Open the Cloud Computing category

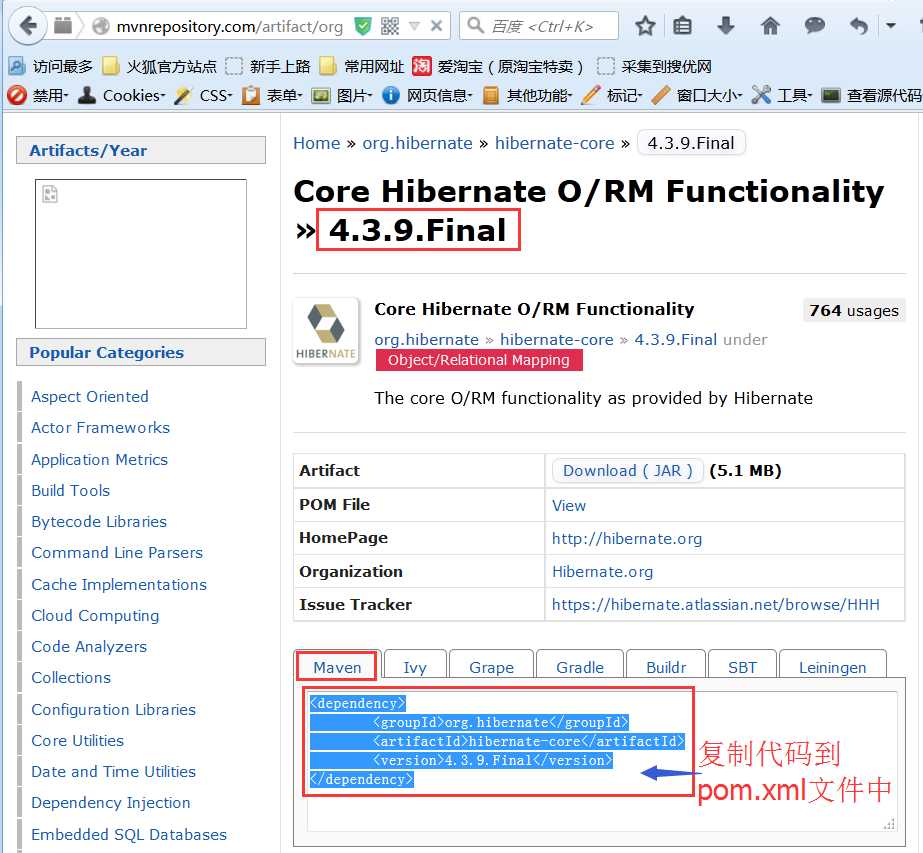(x=95, y=615)
